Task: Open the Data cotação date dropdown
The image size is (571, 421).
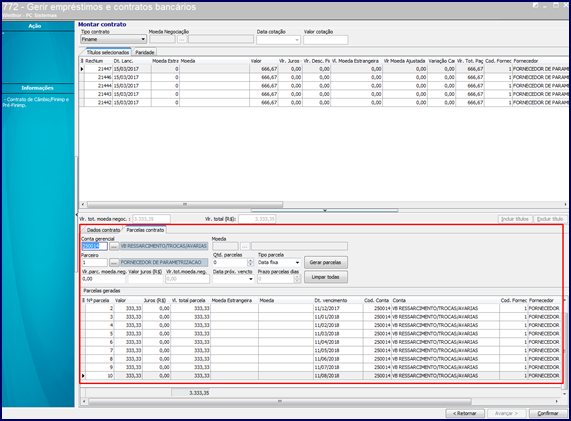Action: tap(297, 40)
